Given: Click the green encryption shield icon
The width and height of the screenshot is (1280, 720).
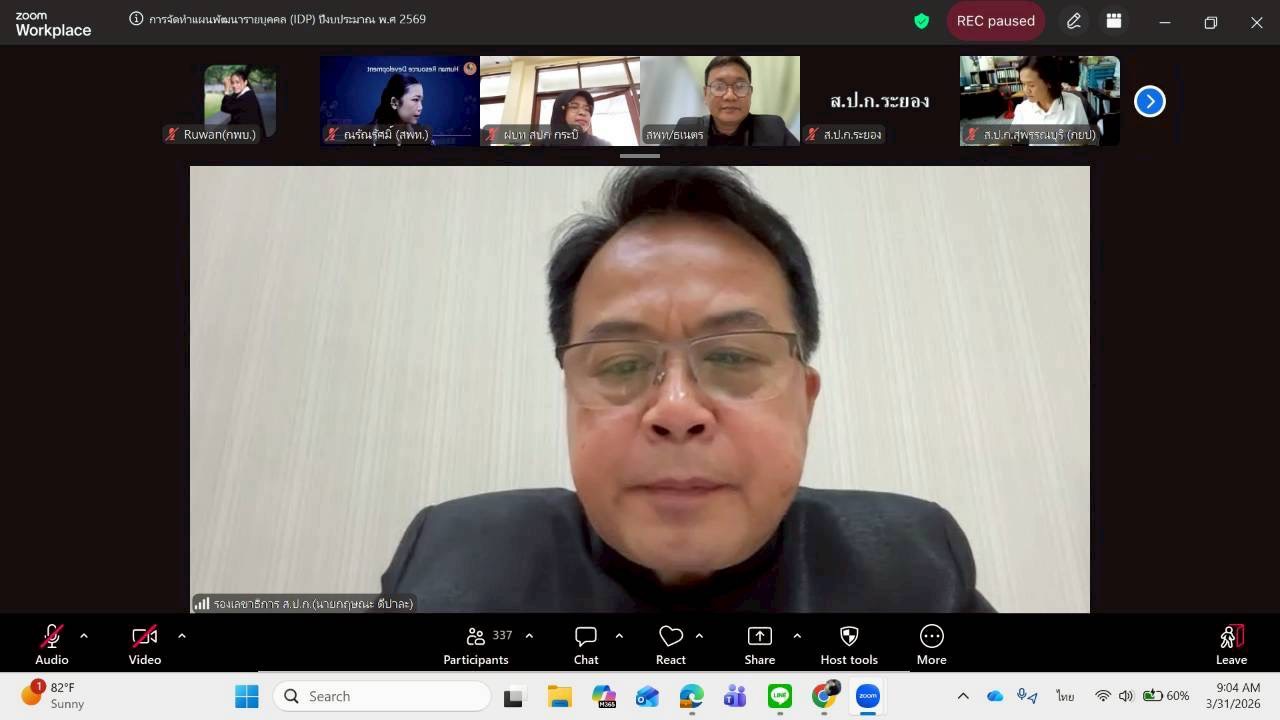Looking at the screenshot, I should pos(922,21).
